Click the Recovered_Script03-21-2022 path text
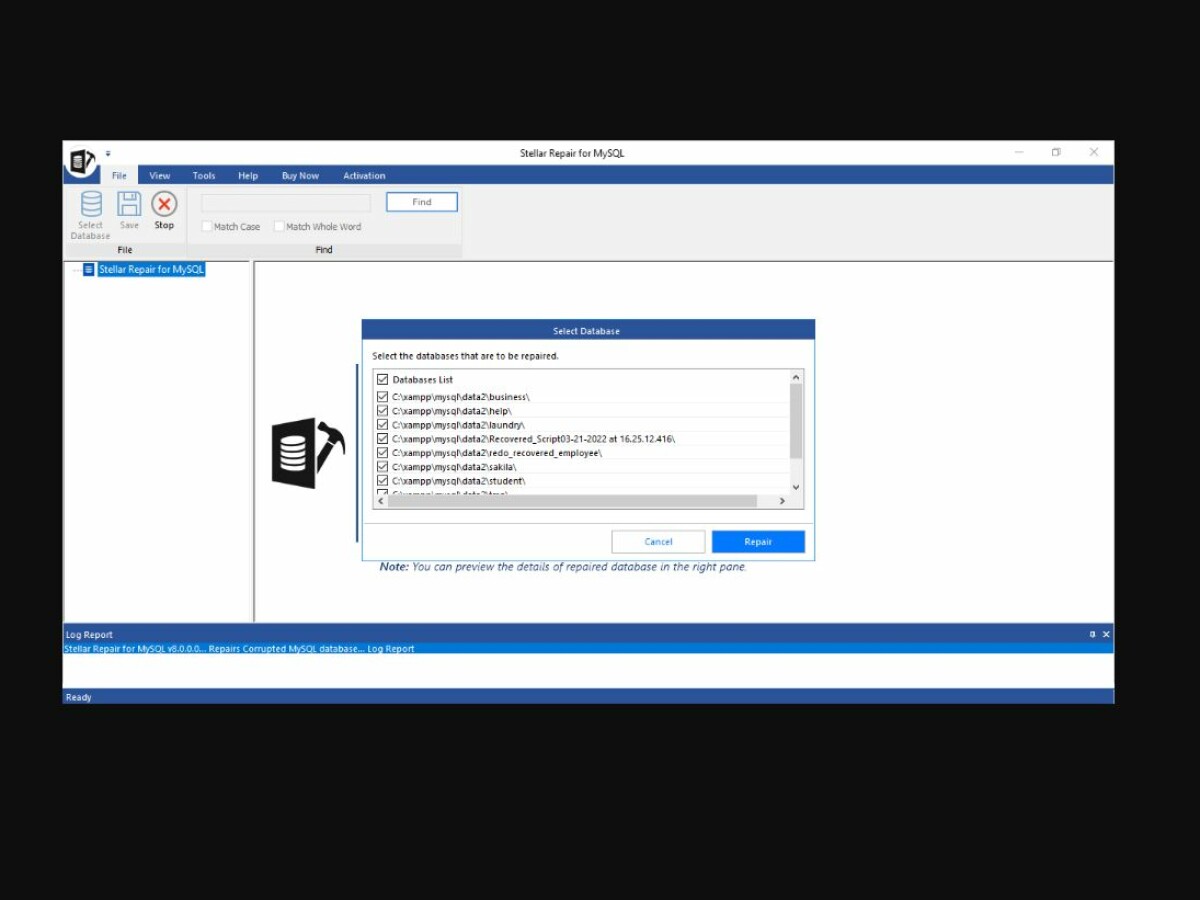Image resolution: width=1200 pixels, height=900 pixels. [x=534, y=439]
